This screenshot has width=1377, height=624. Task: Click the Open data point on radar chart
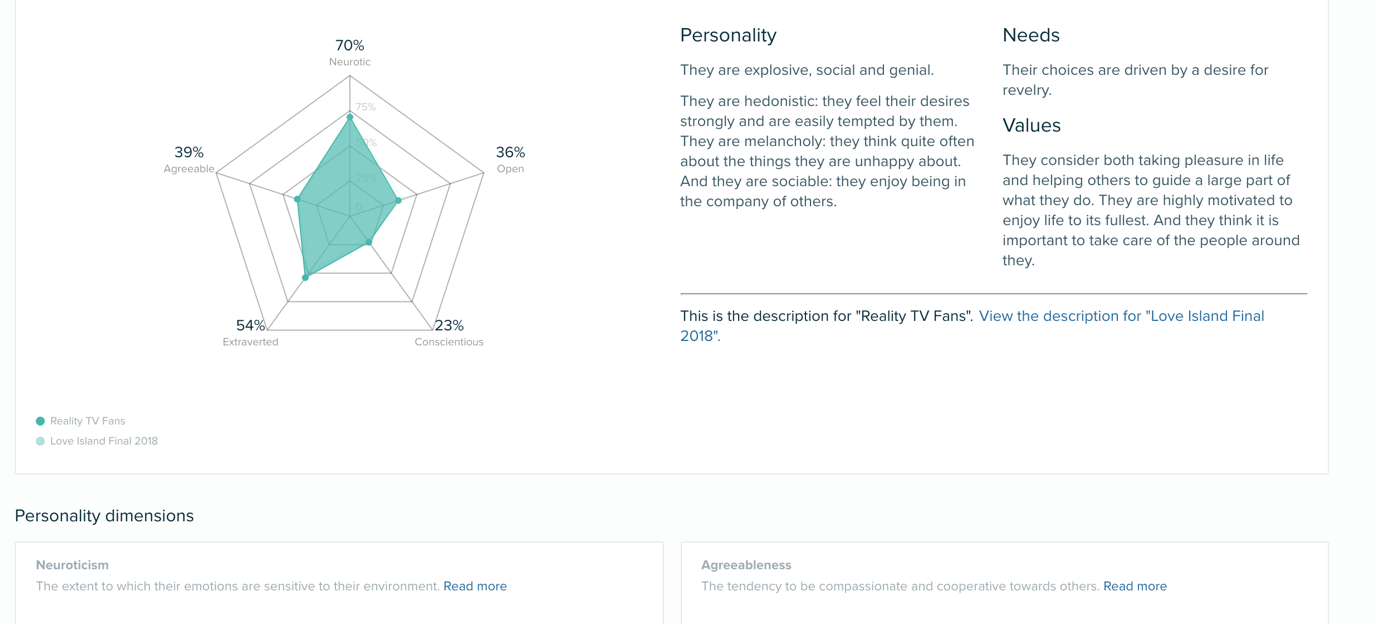point(399,201)
